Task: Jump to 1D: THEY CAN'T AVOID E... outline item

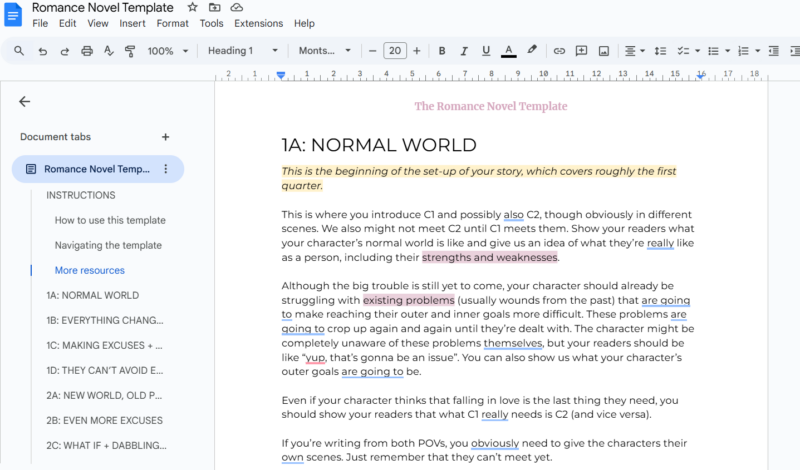Action: [105, 370]
